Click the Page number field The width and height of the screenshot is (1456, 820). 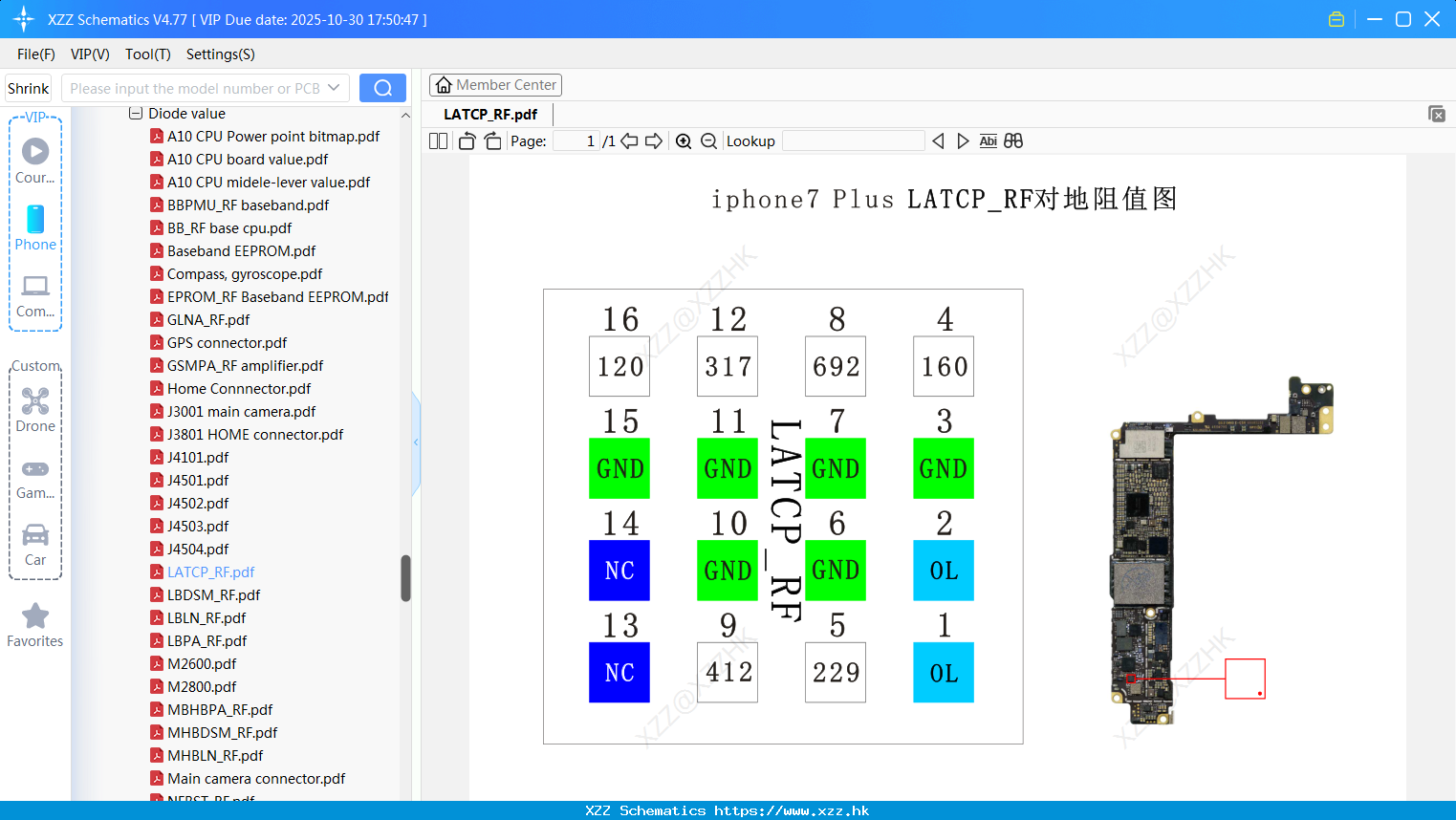coord(576,140)
